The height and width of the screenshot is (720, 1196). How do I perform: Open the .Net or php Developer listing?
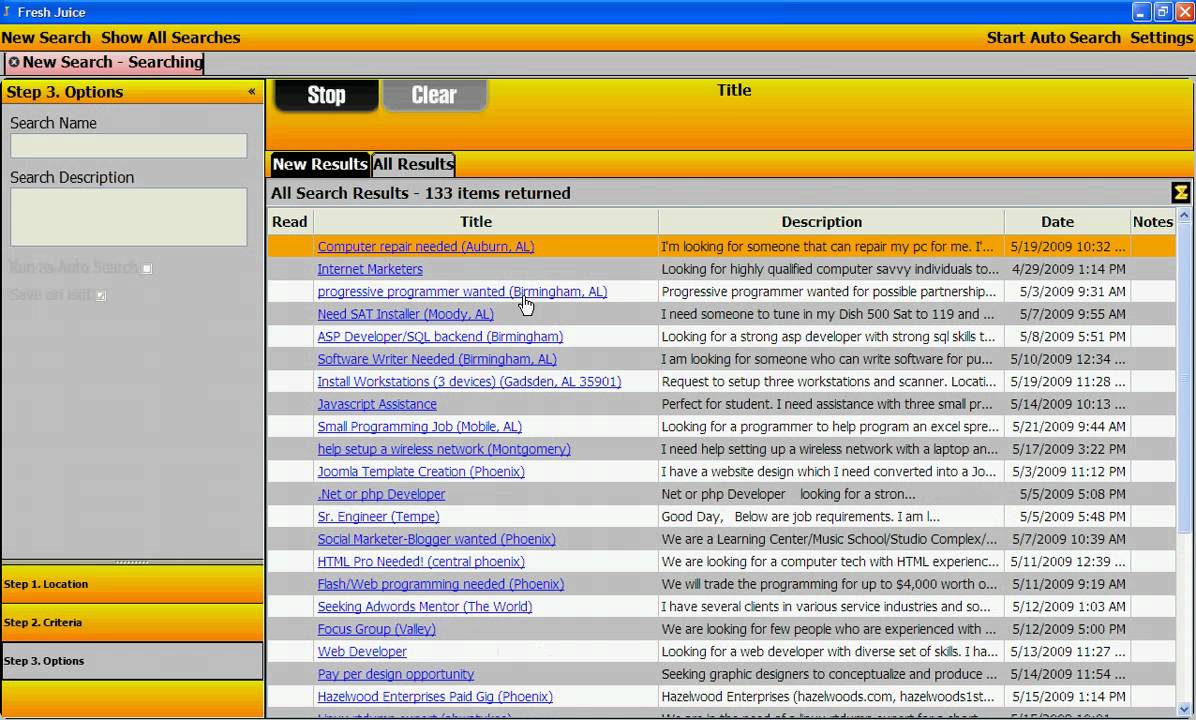click(381, 494)
